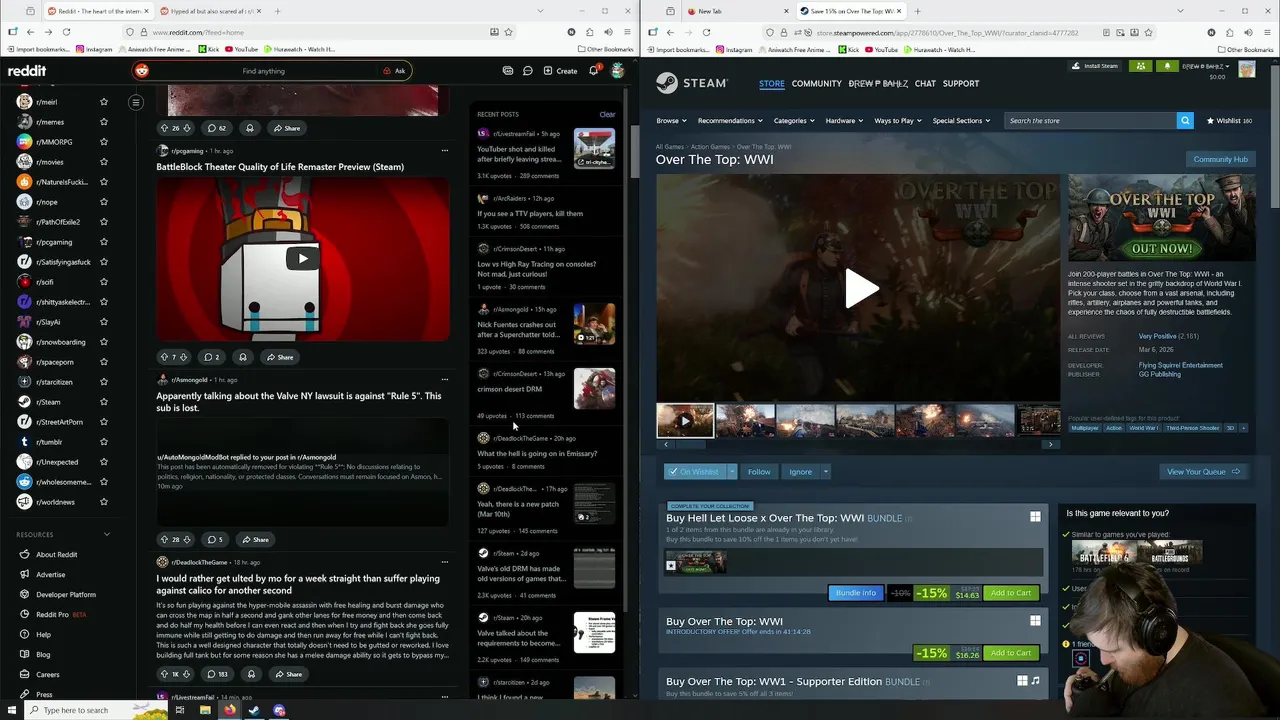The image size is (1280, 720).
Task: Open comments on BattleBlock Theater post
Action: tap(211, 357)
